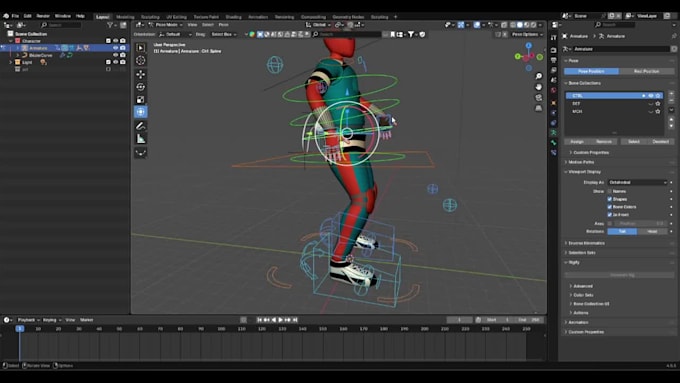This screenshot has width=680, height=383.
Task: Click Deselect bone collection button
Action: [x=660, y=142]
